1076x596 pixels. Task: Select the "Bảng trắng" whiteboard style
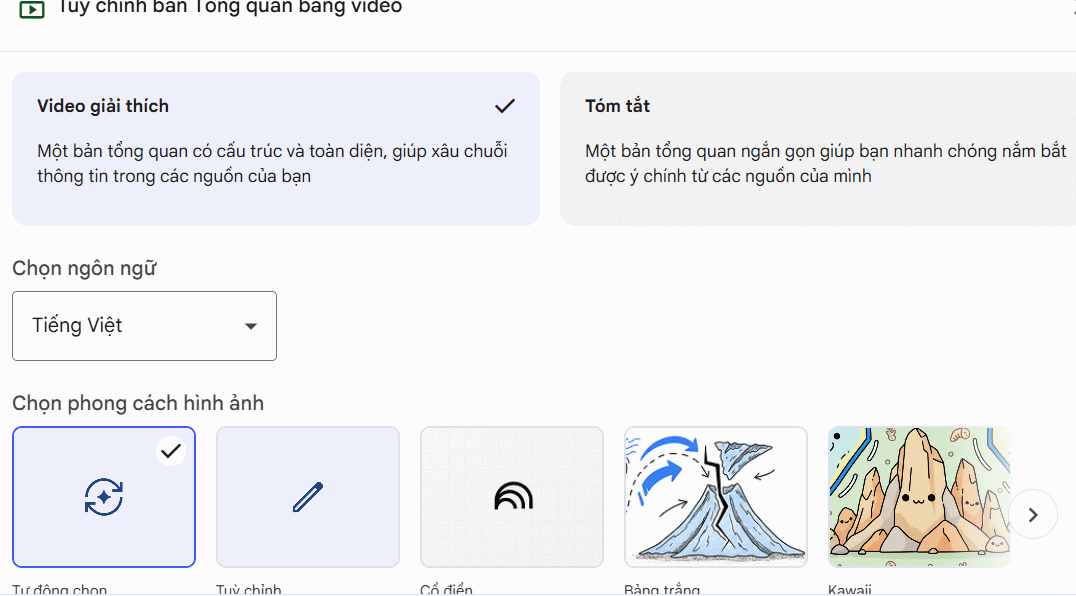[715, 497]
